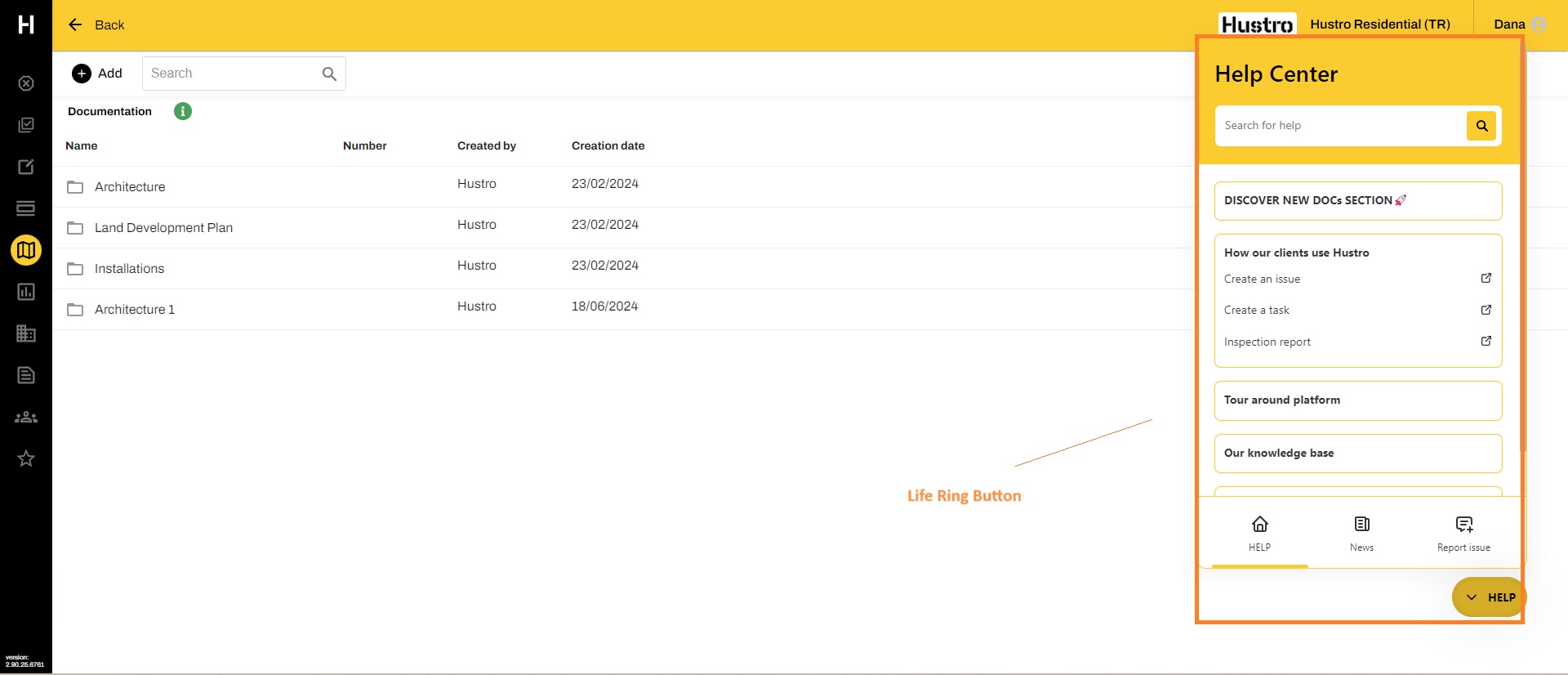Open the bar chart reports sidebar icon
Screen dimensions: 1568x675
coord(26,292)
